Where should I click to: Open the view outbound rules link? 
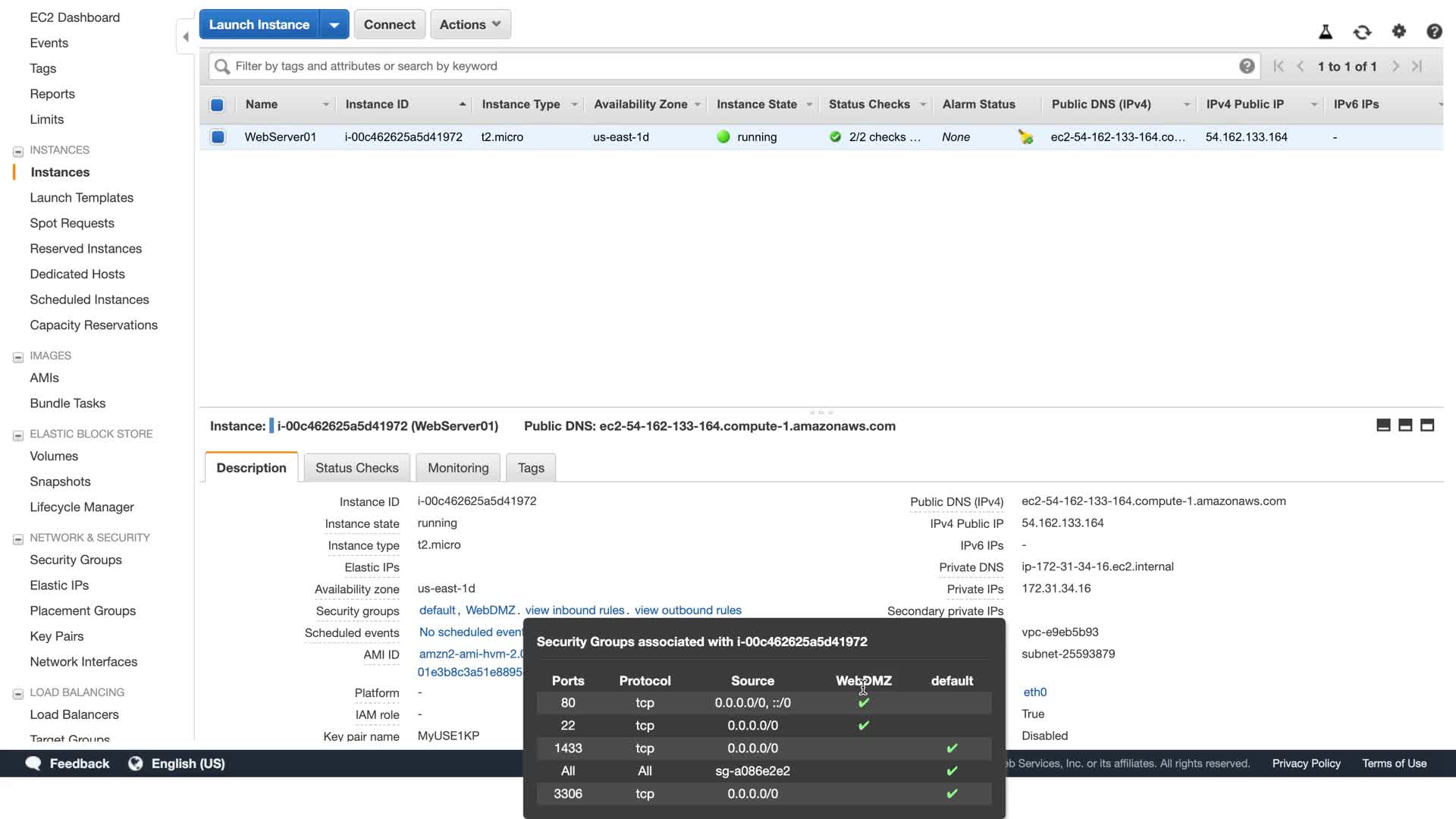(x=688, y=610)
